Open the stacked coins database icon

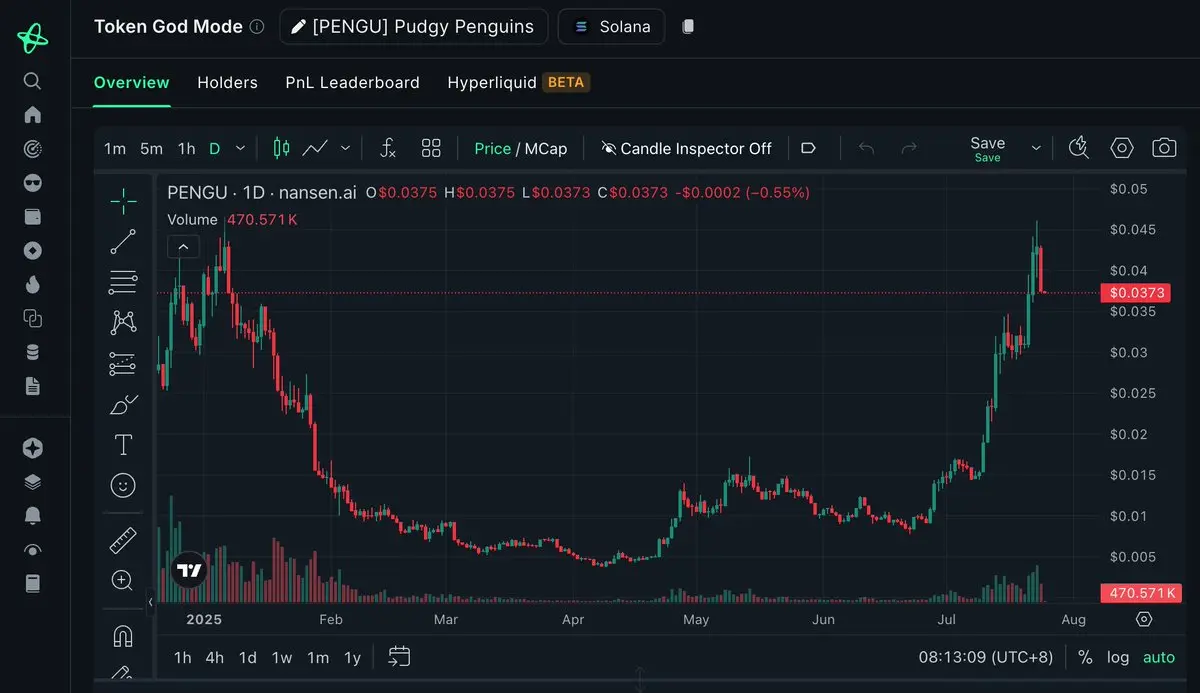point(32,352)
